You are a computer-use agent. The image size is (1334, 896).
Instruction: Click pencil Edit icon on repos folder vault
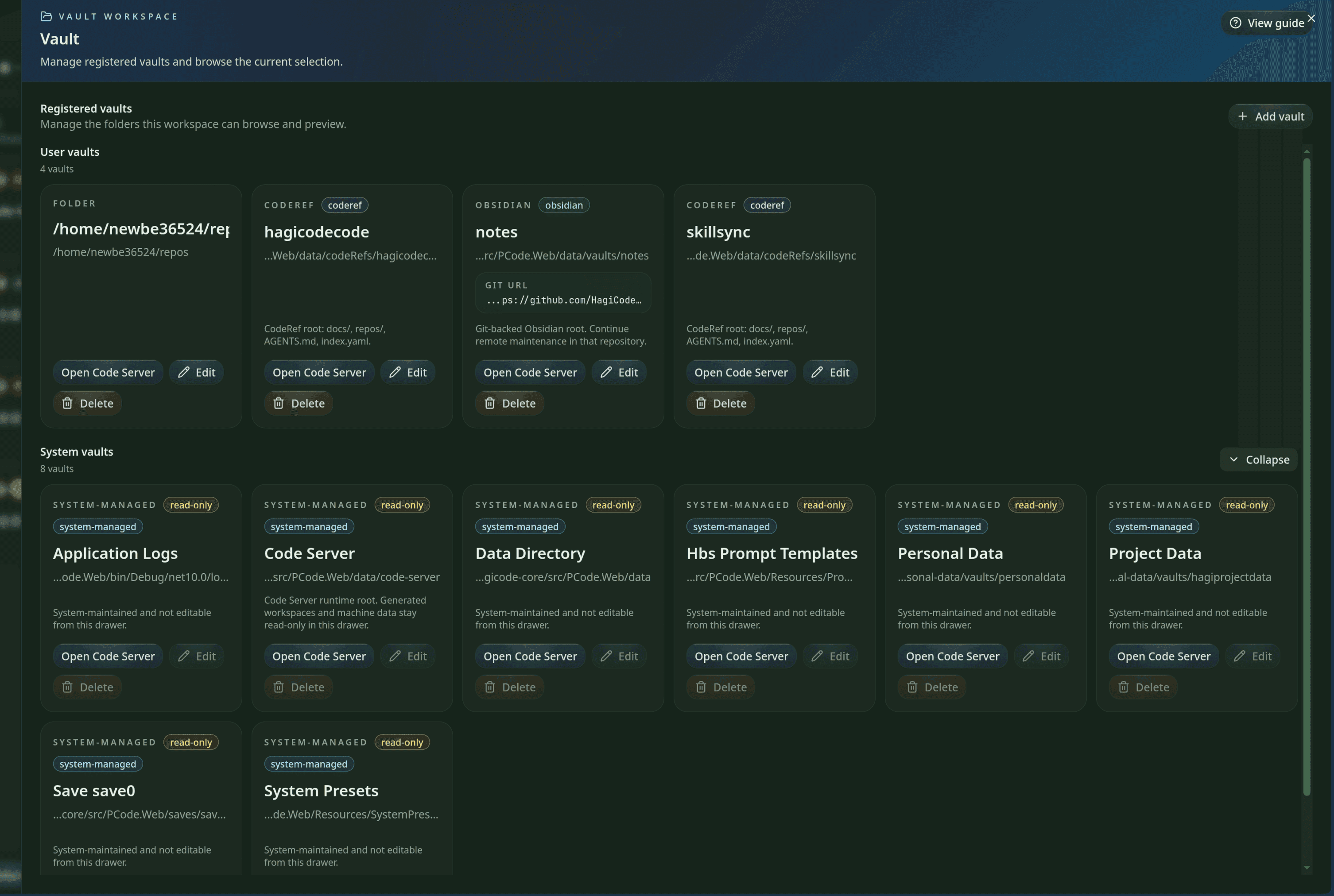[183, 372]
